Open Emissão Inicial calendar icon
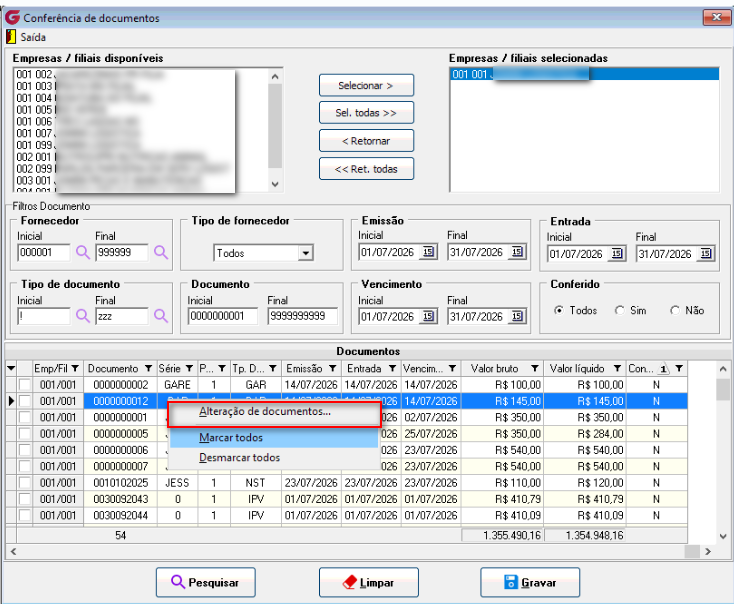The height and width of the screenshot is (604, 734). (x=428, y=252)
